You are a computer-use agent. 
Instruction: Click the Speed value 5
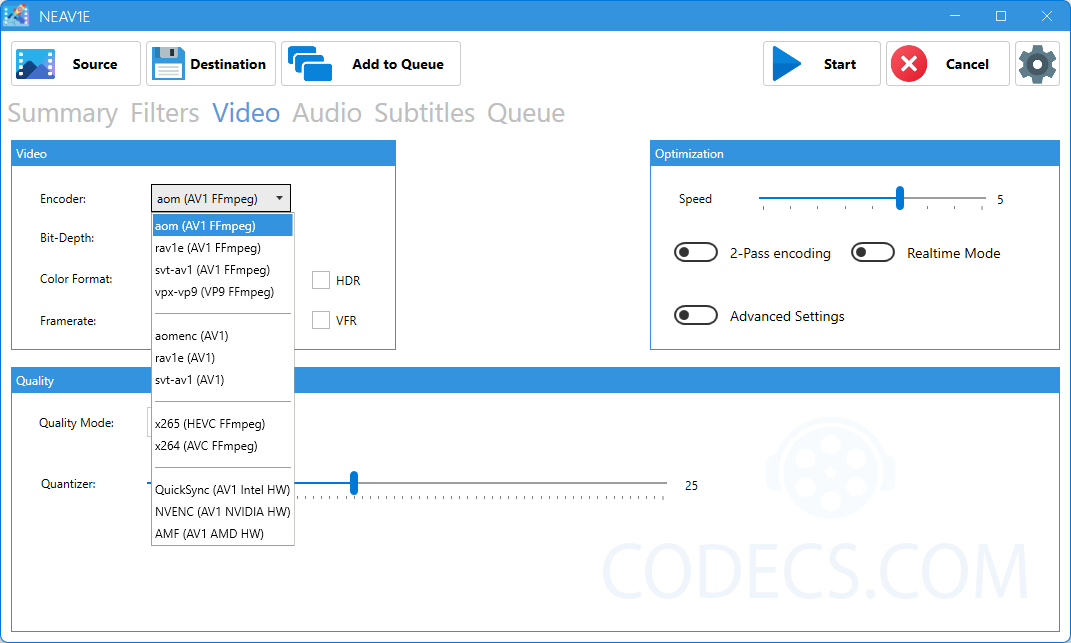click(x=1000, y=200)
